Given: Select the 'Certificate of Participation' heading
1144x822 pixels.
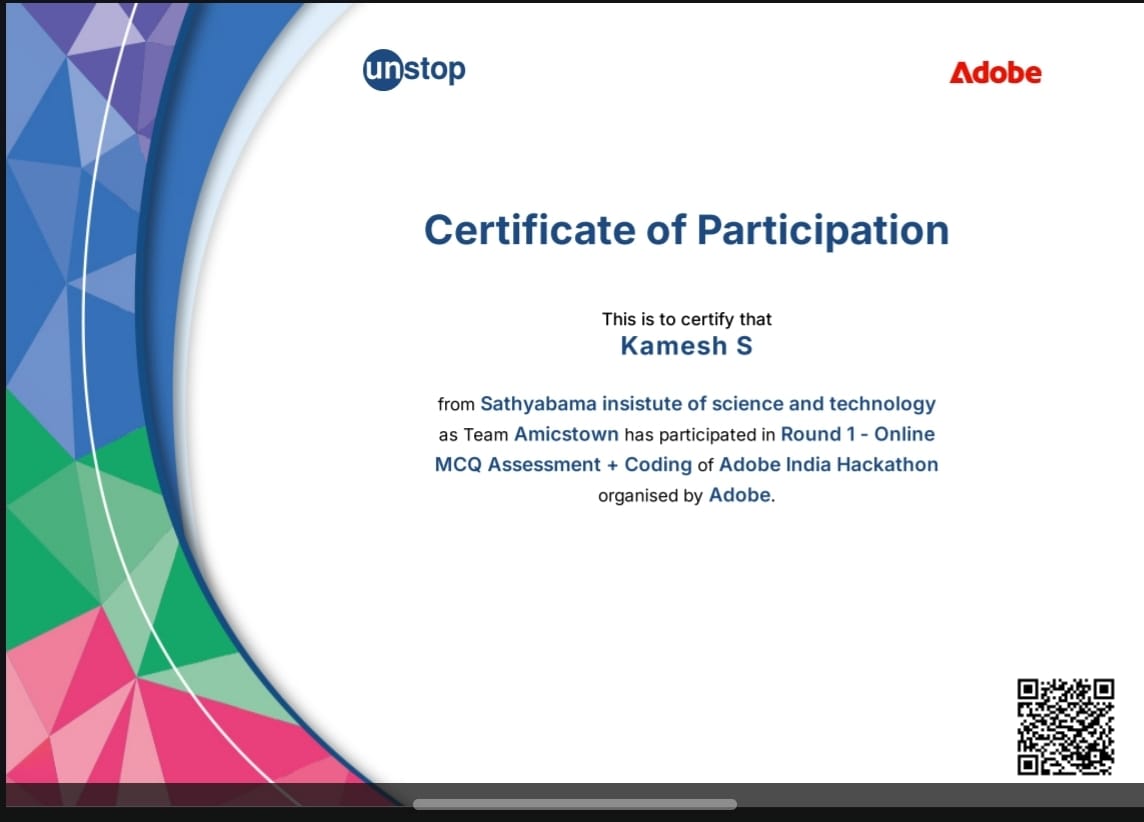Looking at the screenshot, I should click(x=687, y=230).
